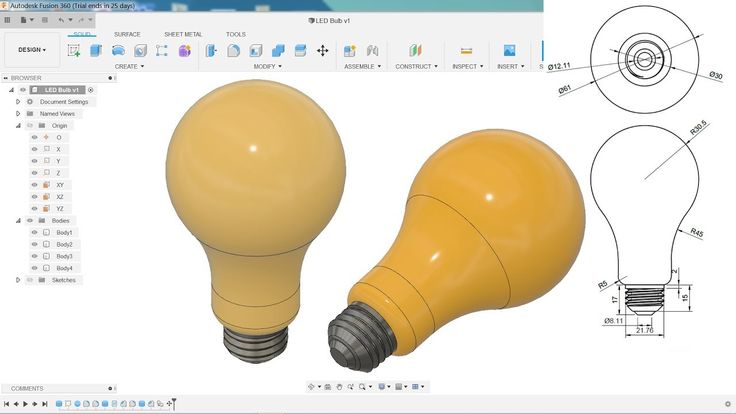Switch to the SOLID tab
This screenshot has width=736, height=414.
(82, 34)
